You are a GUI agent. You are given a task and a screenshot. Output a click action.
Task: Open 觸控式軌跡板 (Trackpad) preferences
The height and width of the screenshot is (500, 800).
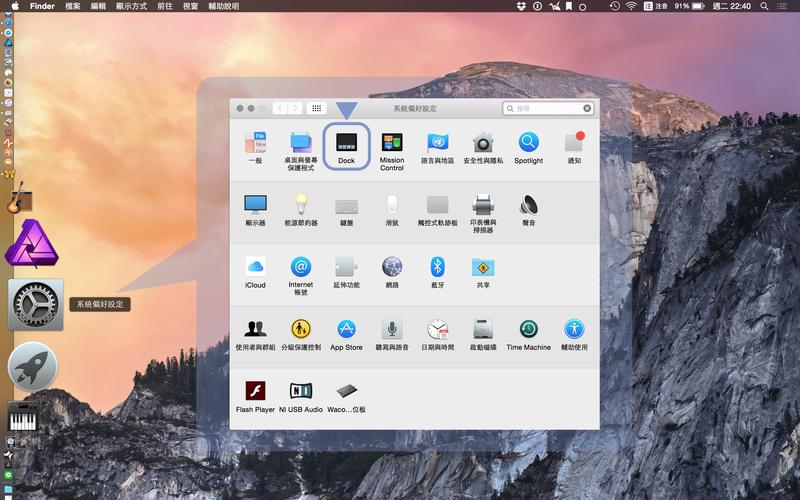[x=437, y=210]
